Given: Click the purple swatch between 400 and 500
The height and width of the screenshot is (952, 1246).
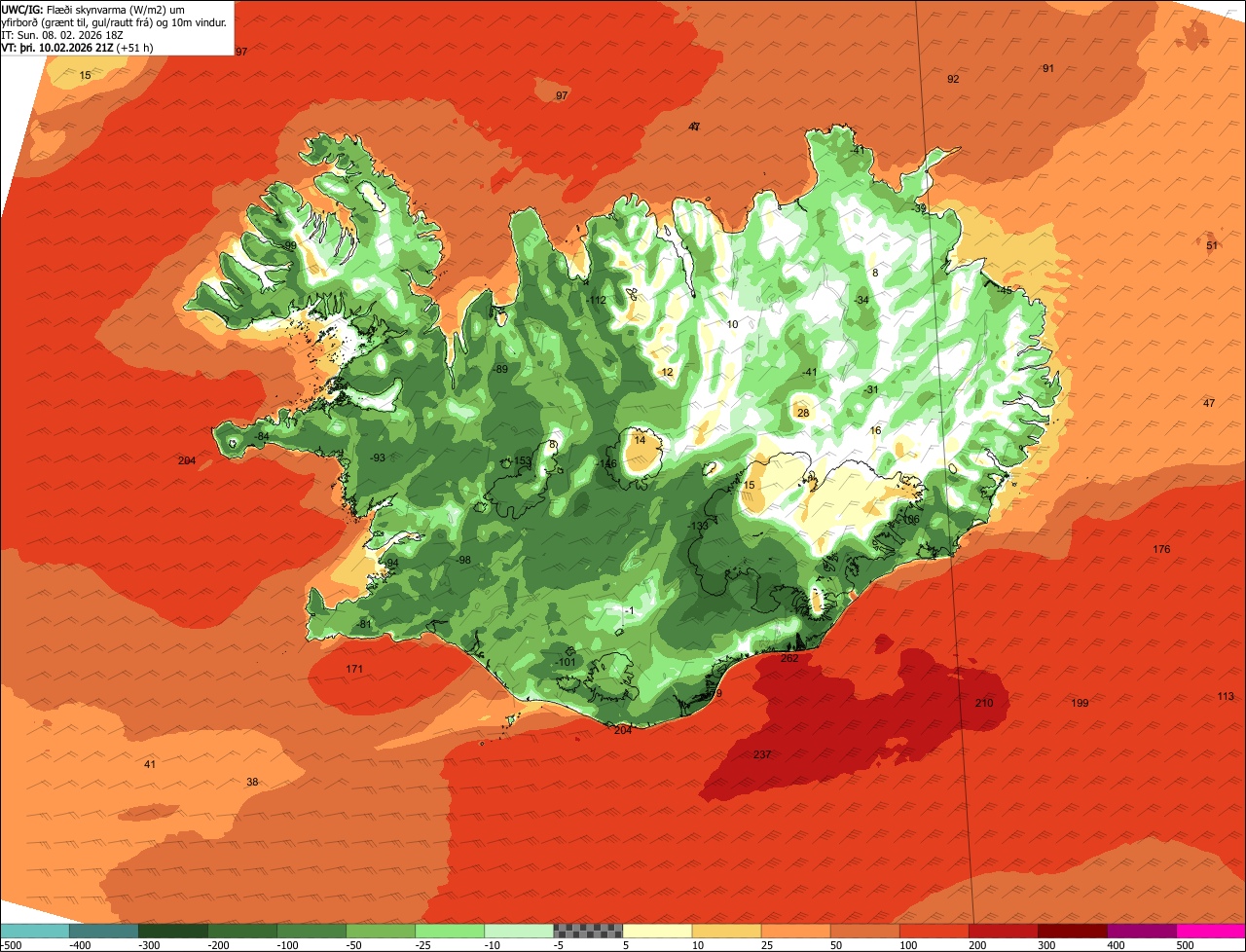Looking at the screenshot, I should tap(1141, 931).
